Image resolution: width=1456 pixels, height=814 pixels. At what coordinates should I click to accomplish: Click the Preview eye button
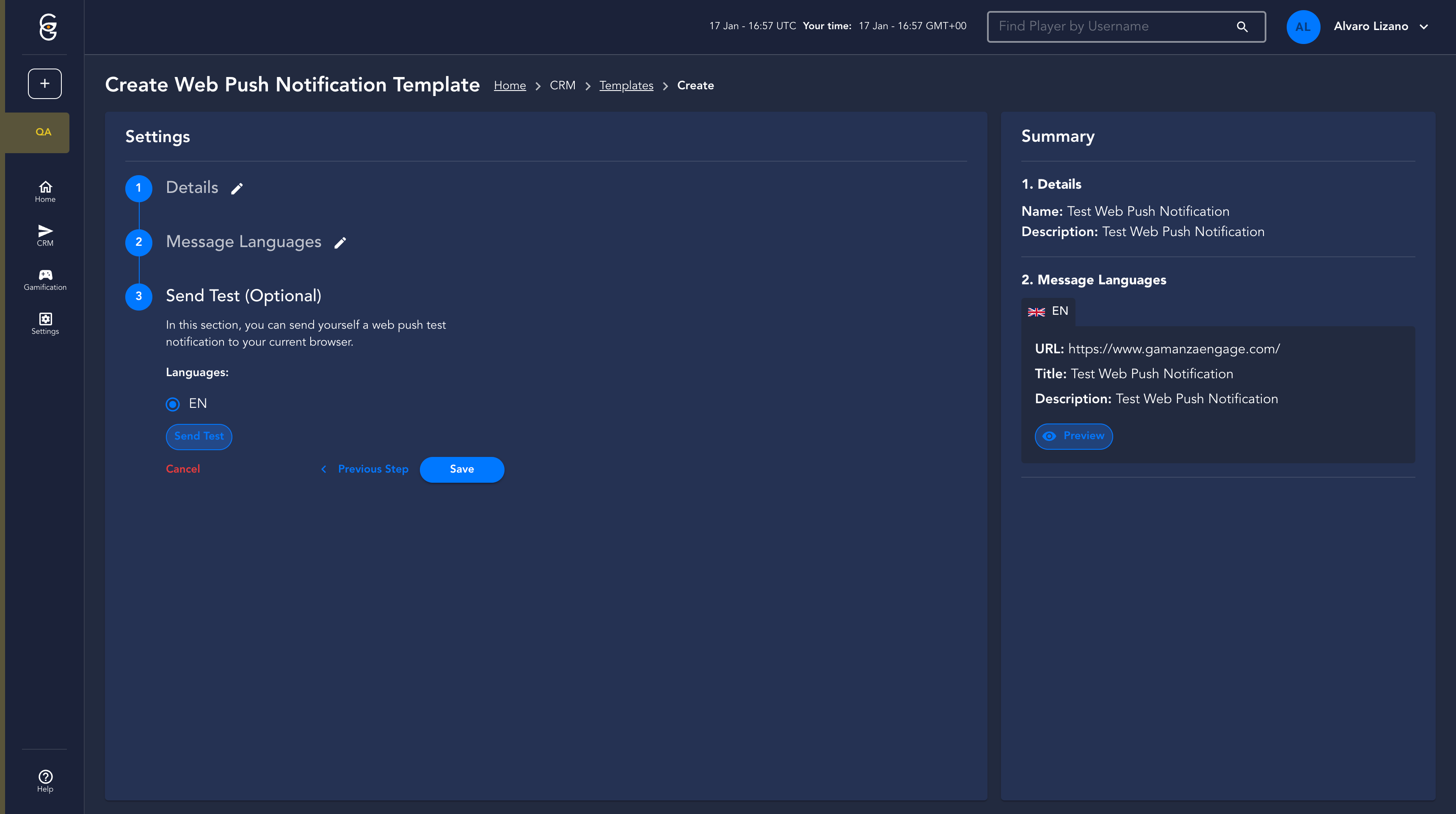tap(1073, 436)
